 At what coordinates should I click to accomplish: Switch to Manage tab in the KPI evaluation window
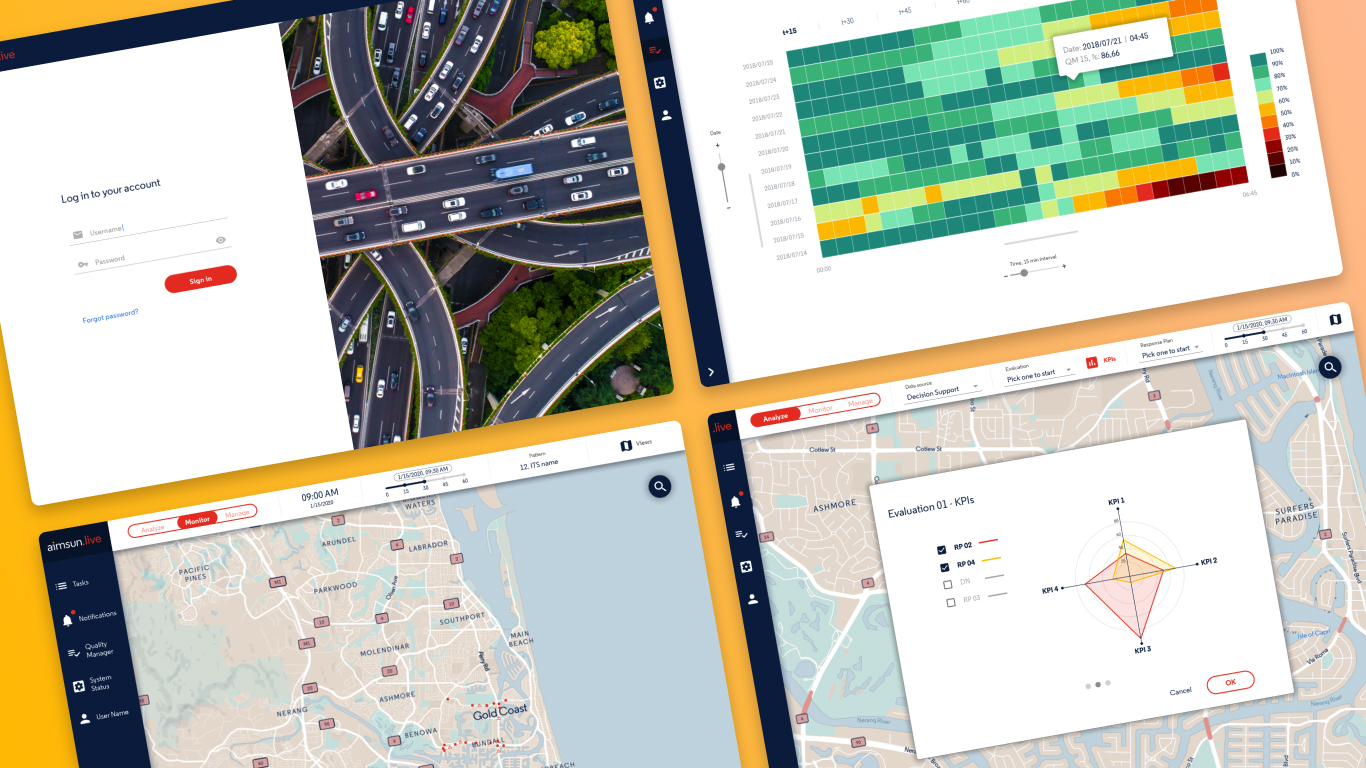click(860, 402)
